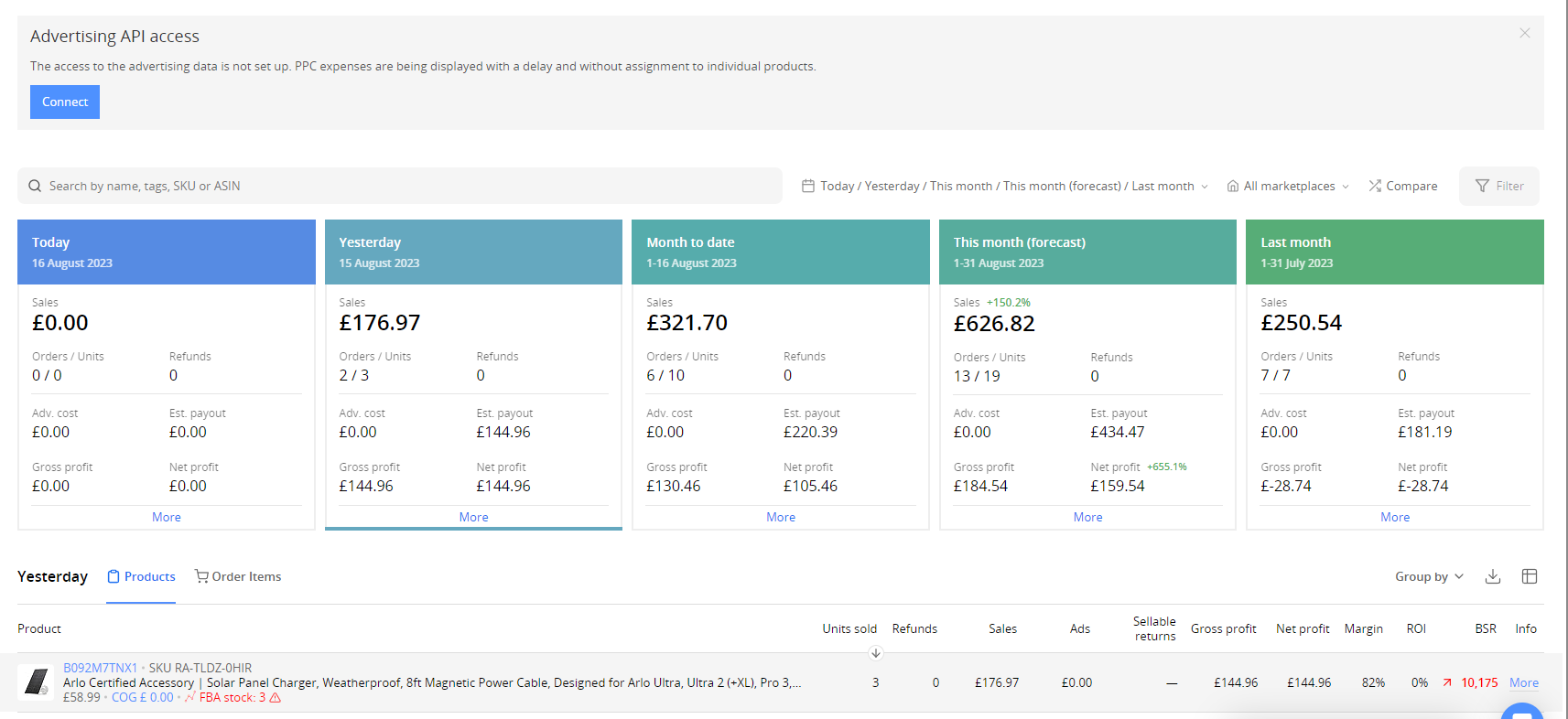Select the Last month tile header
This screenshot has height=719, width=1568.
coord(1395,252)
